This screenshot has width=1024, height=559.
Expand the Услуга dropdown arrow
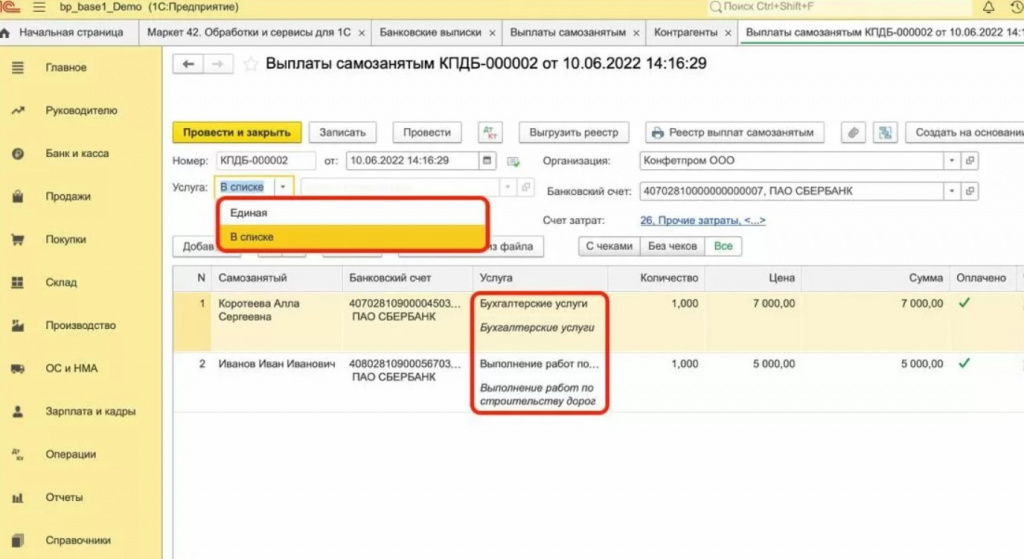click(283, 187)
